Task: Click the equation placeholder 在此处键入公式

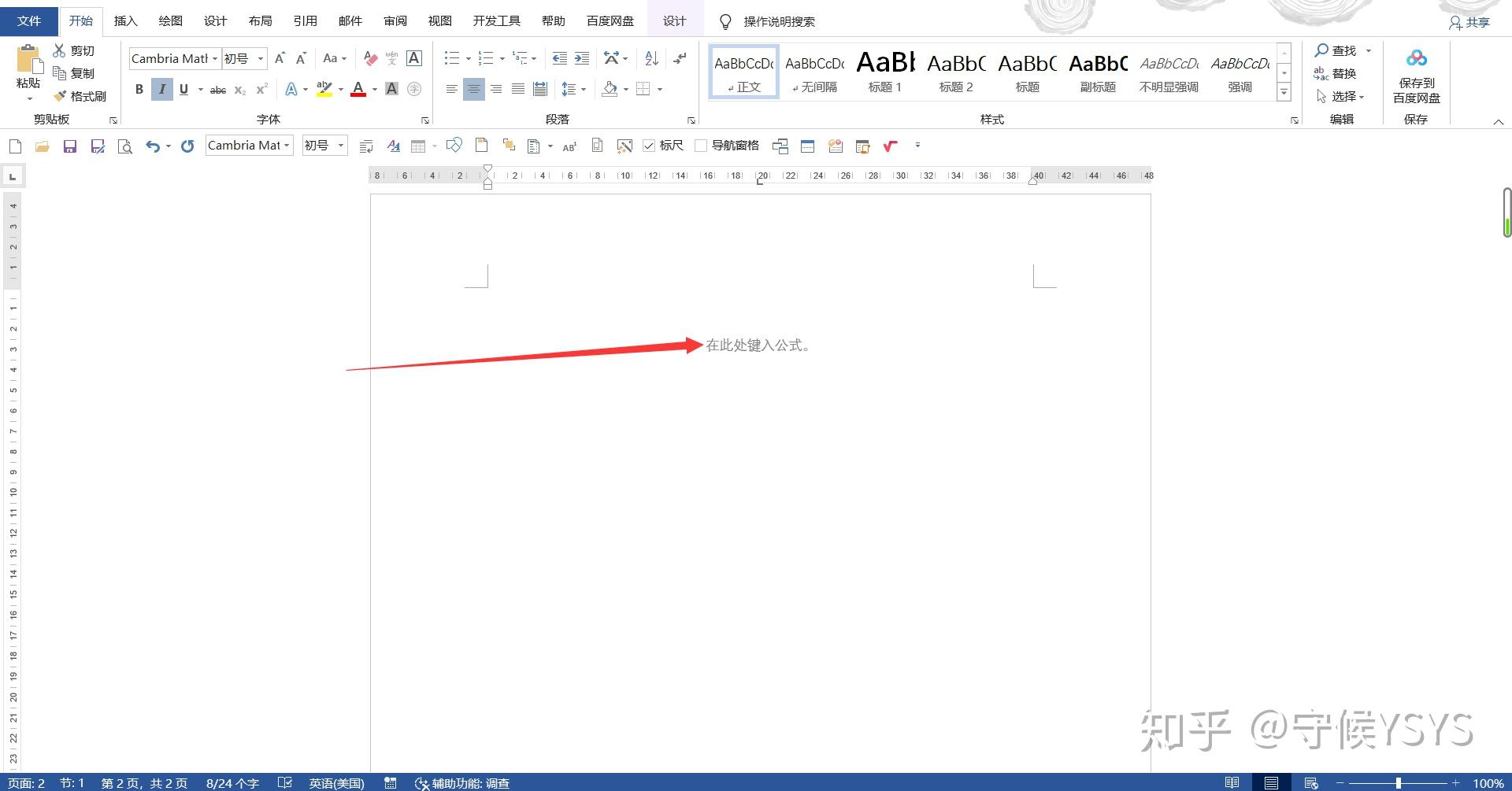Action: [x=758, y=346]
